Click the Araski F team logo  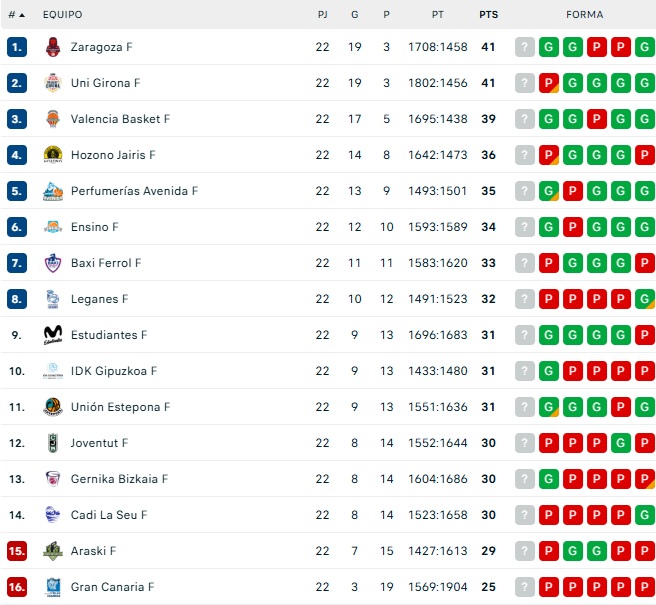pos(53,551)
